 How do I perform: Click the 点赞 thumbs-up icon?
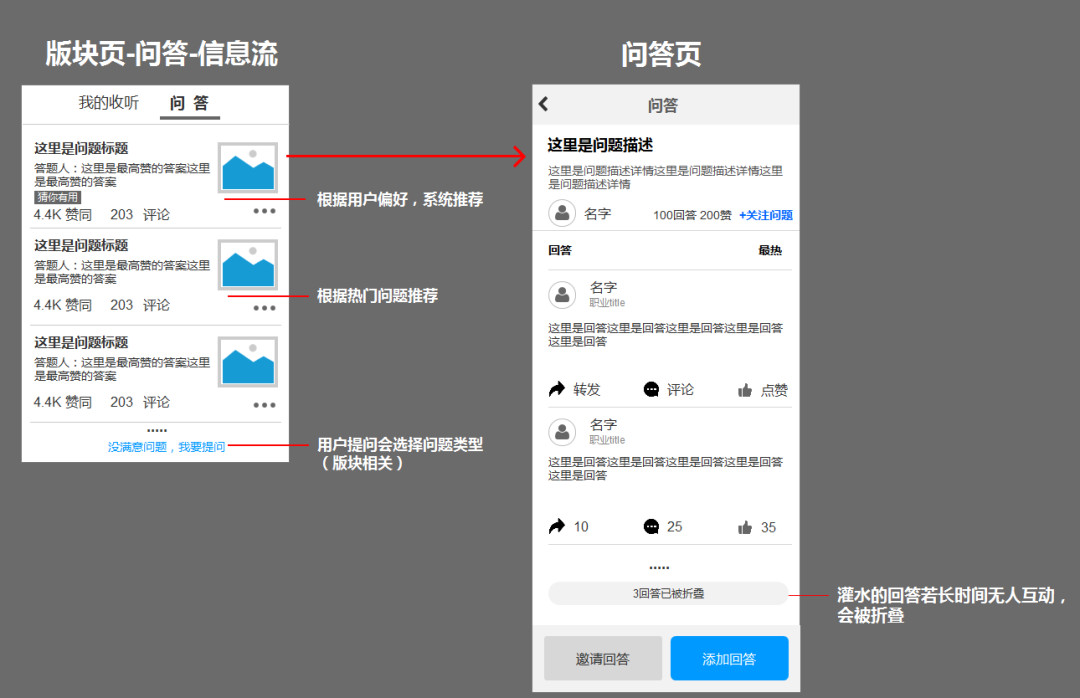(745, 391)
